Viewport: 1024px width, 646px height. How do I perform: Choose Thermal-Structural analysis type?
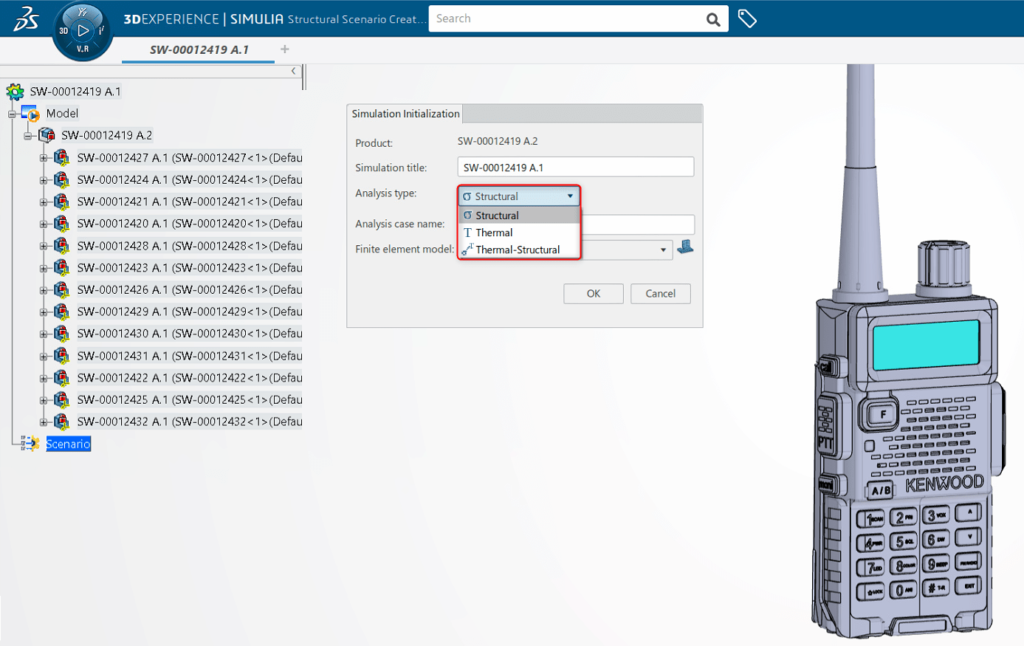[x=519, y=250]
